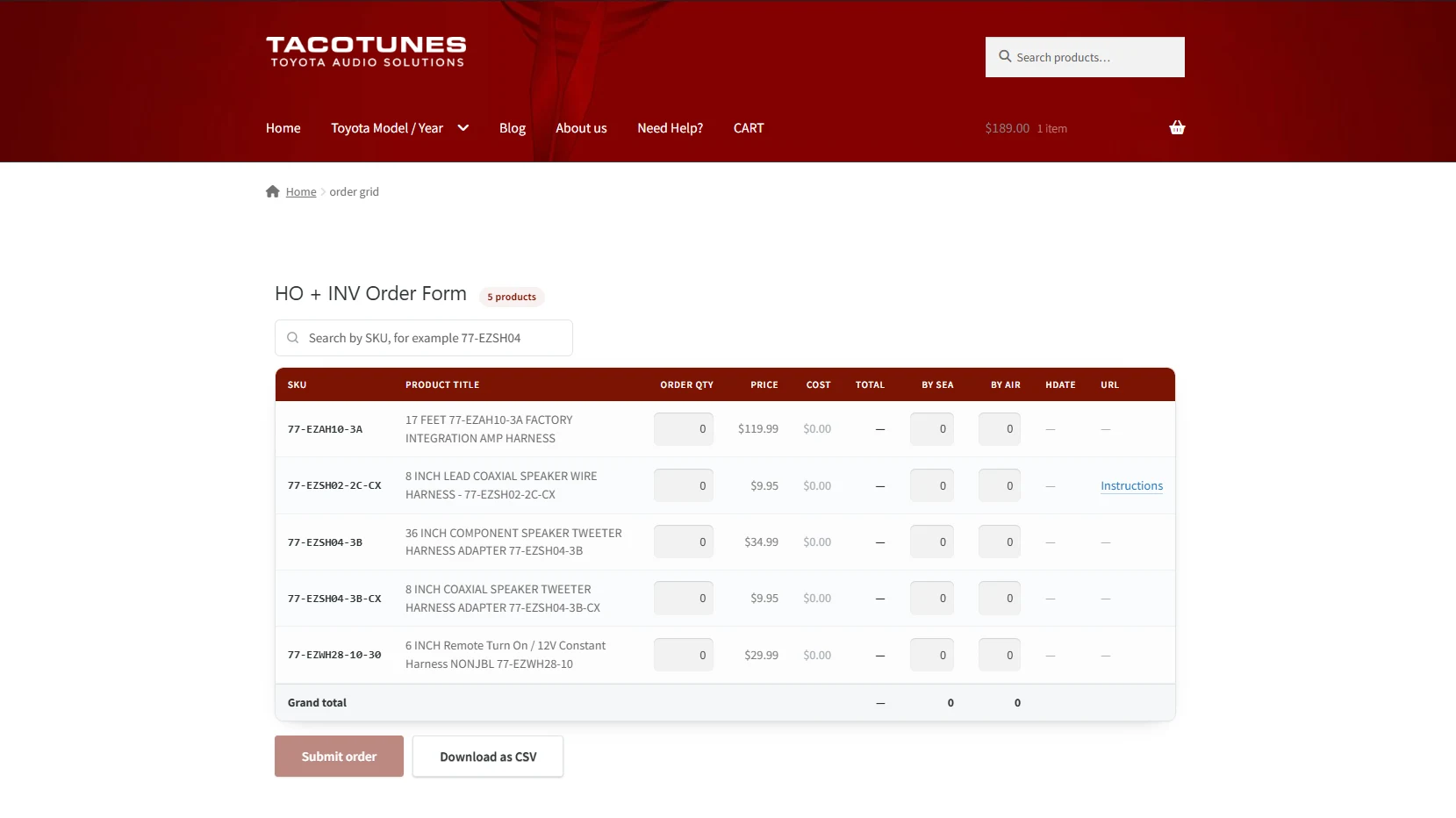This screenshot has width=1456, height=818.
Task: Click By Air field for 77-EZSH04-3B
Action: (x=1000, y=542)
